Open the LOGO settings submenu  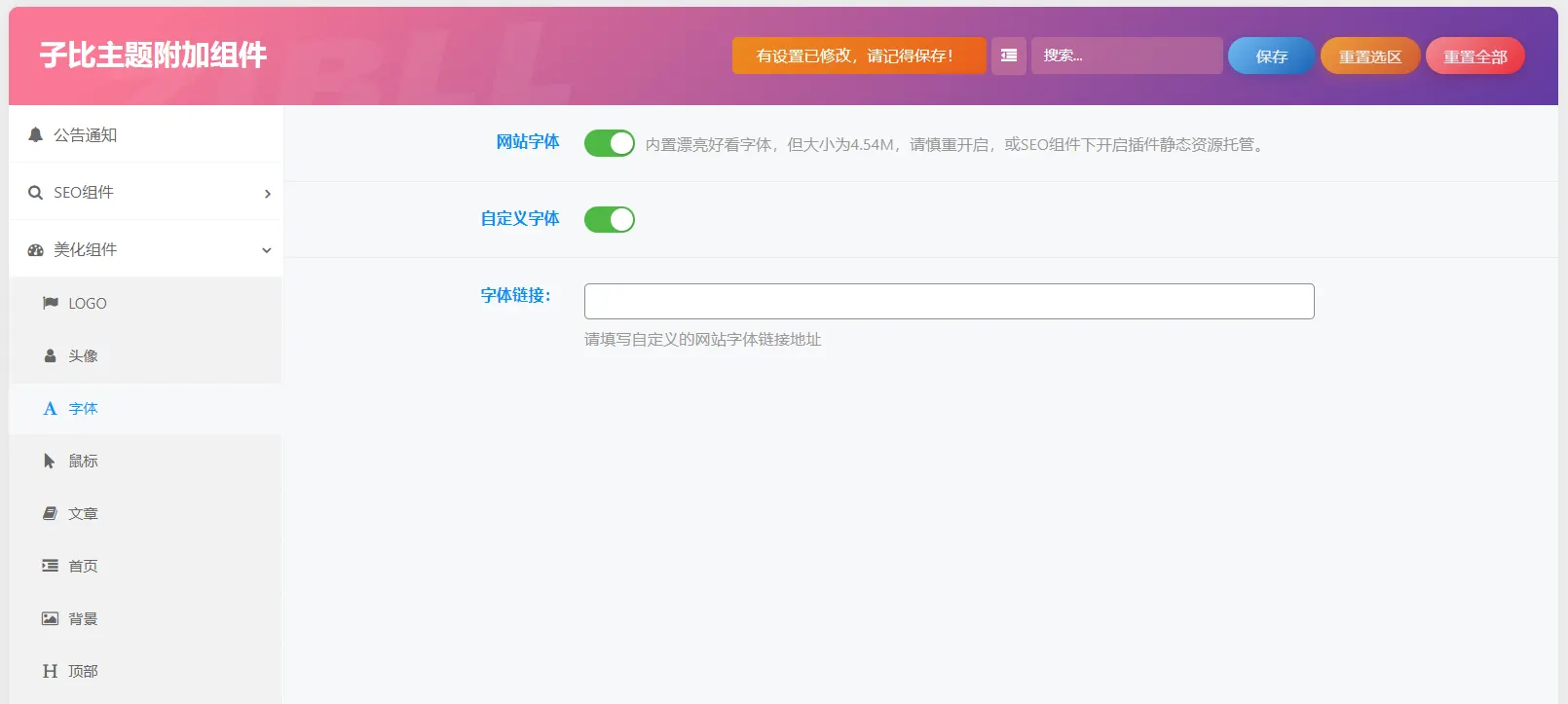[x=146, y=303]
